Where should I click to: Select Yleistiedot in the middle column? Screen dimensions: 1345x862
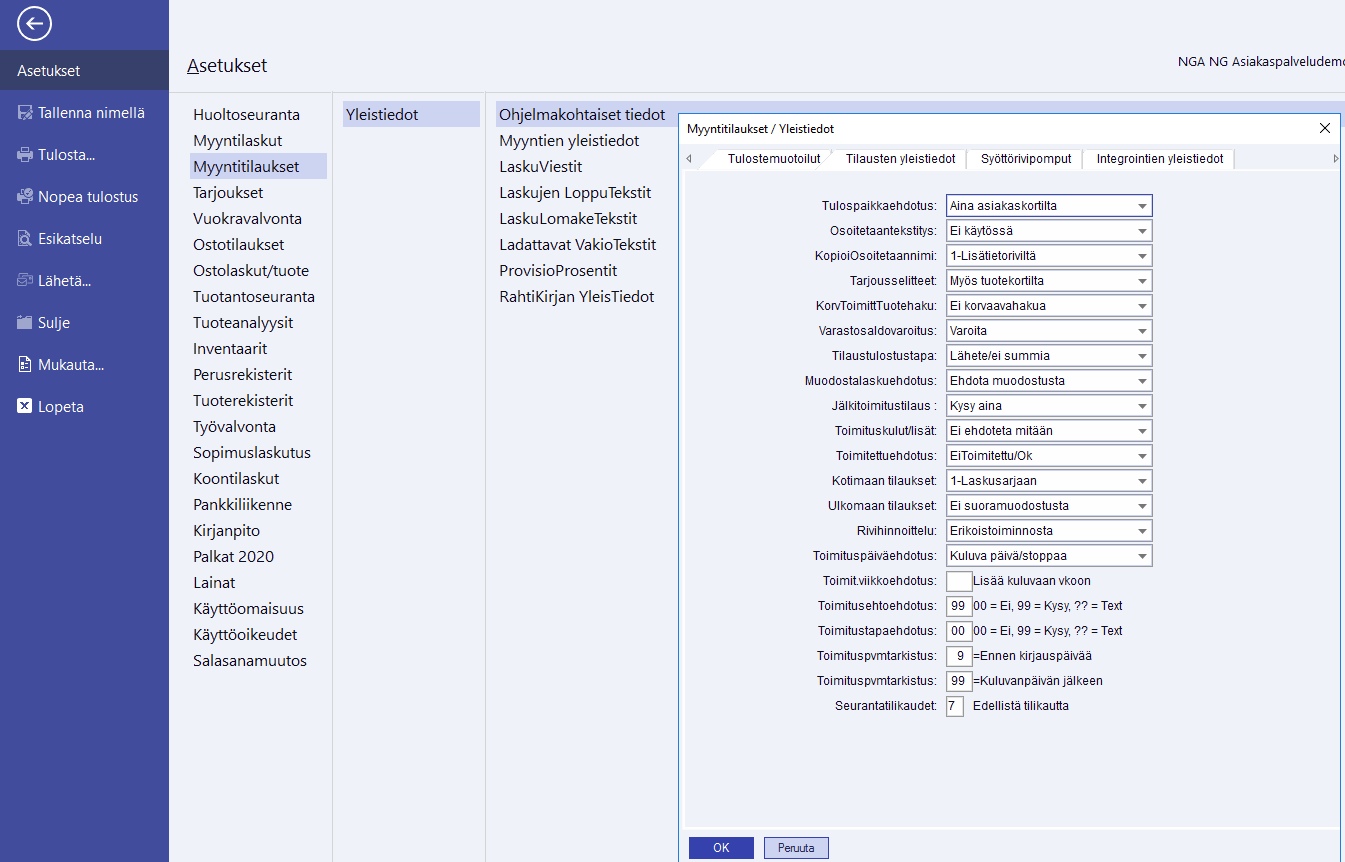click(411, 115)
